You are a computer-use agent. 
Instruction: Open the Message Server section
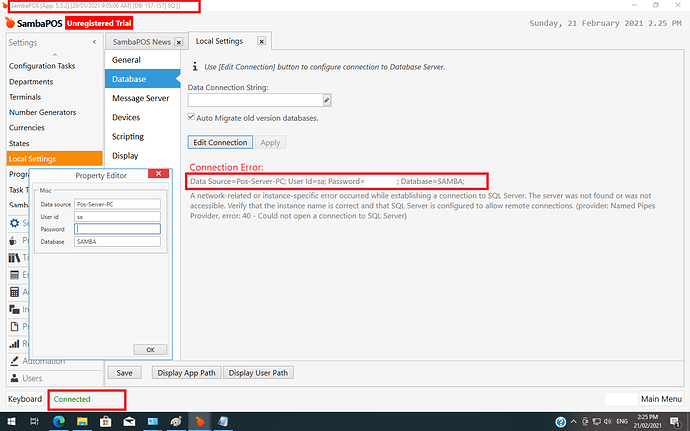pyautogui.click(x=143, y=98)
